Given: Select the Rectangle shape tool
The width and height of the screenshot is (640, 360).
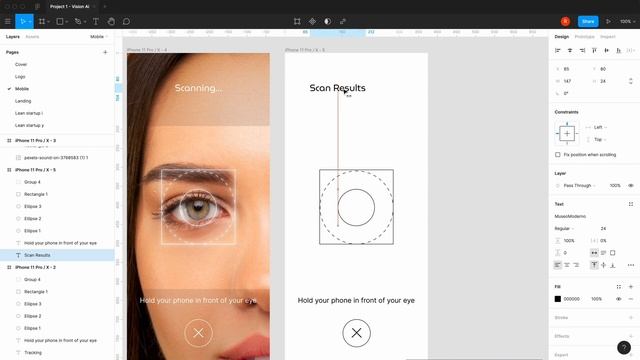Looking at the screenshot, I should coord(60,21).
